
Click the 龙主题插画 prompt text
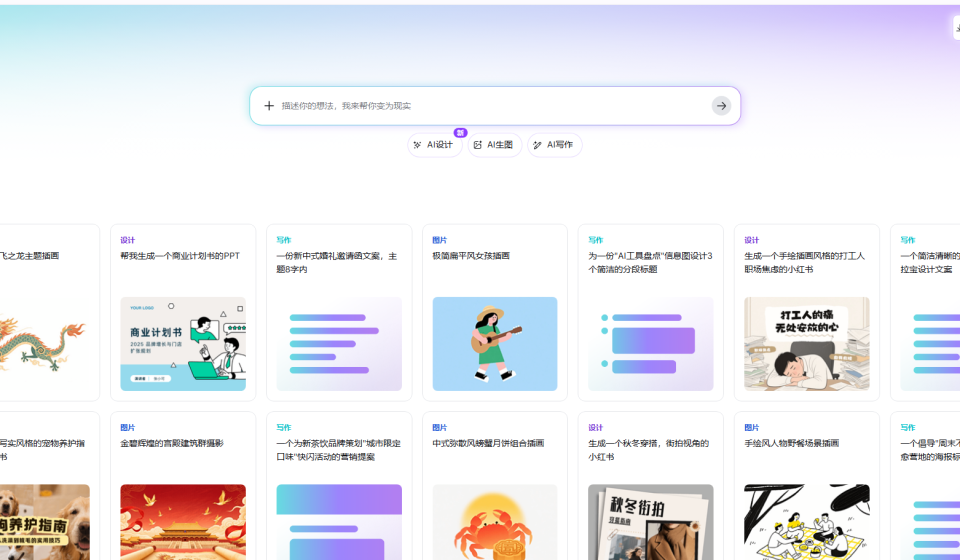[29, 256]
